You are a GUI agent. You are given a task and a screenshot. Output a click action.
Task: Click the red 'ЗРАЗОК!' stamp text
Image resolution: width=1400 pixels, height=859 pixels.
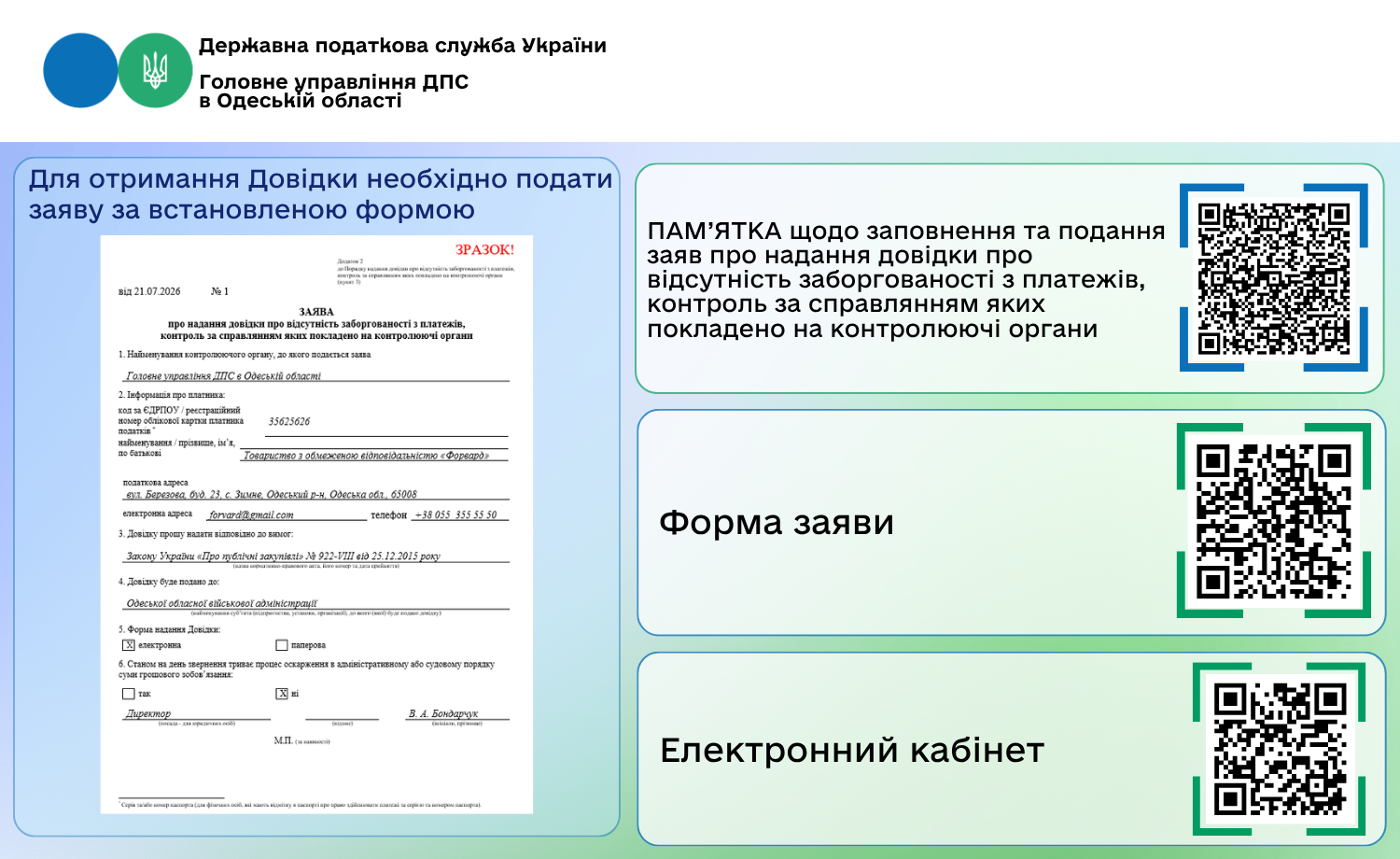(x=484, y=249)
